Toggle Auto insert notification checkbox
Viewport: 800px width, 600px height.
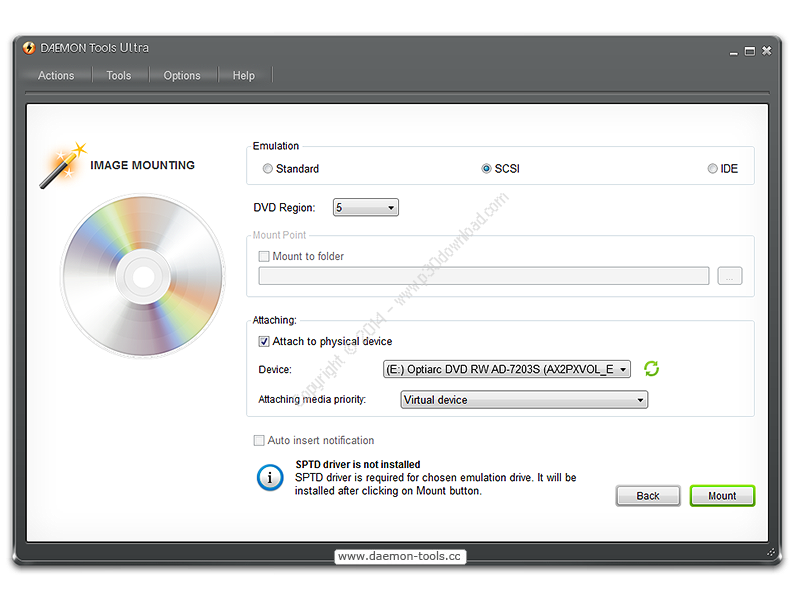coord(259,440)
